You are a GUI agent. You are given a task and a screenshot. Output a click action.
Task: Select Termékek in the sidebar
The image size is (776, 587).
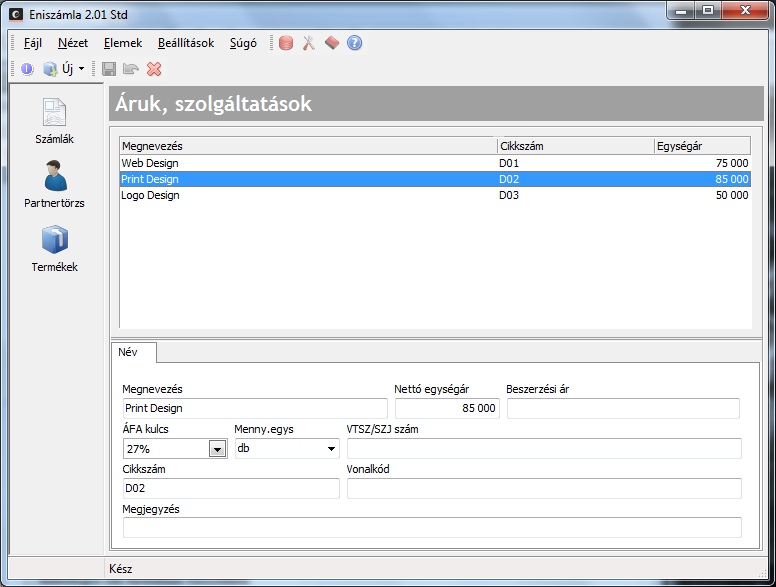click(x=54, y=249)
